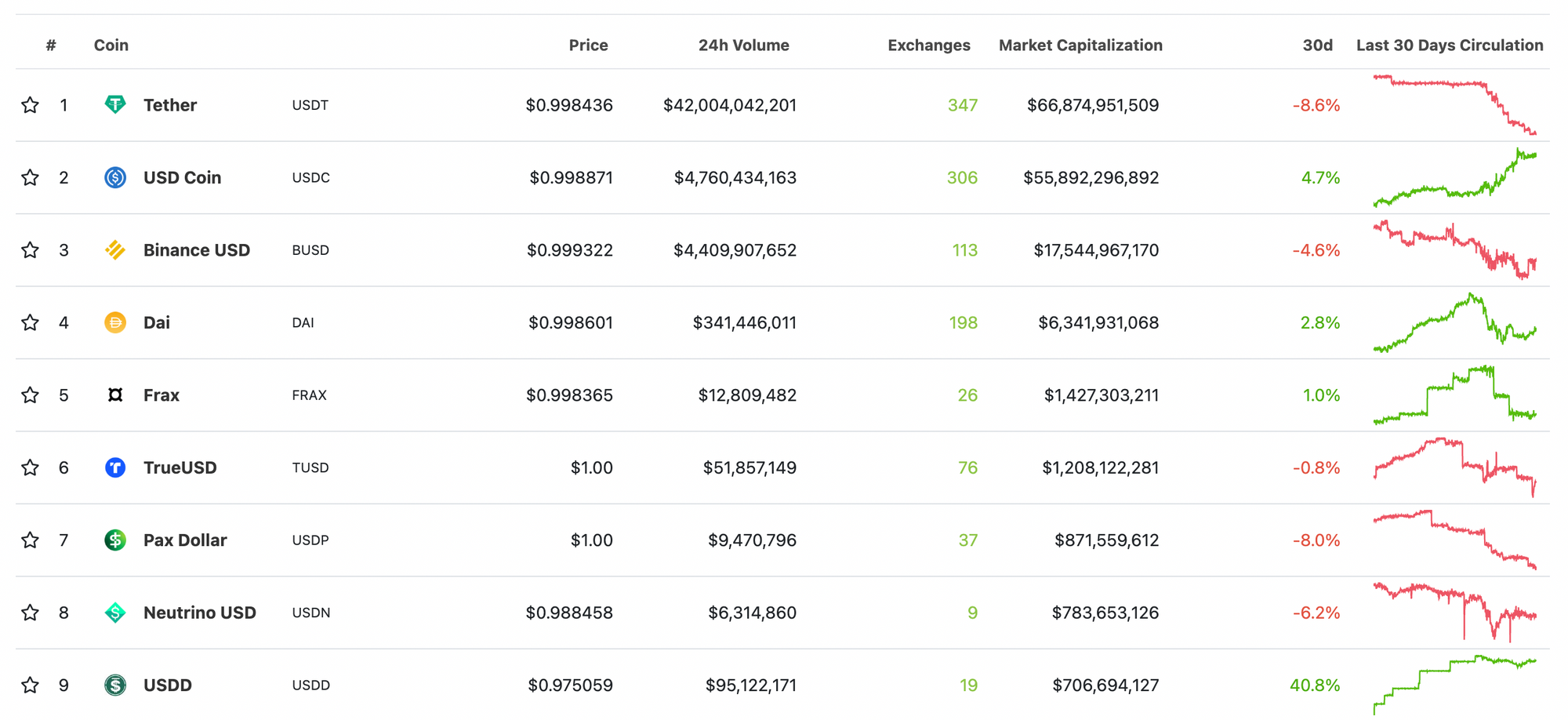Open TrueUSD circulation sparkline chart
The width and height of the screenshot is (1568, 720).
coord(1454,467)
